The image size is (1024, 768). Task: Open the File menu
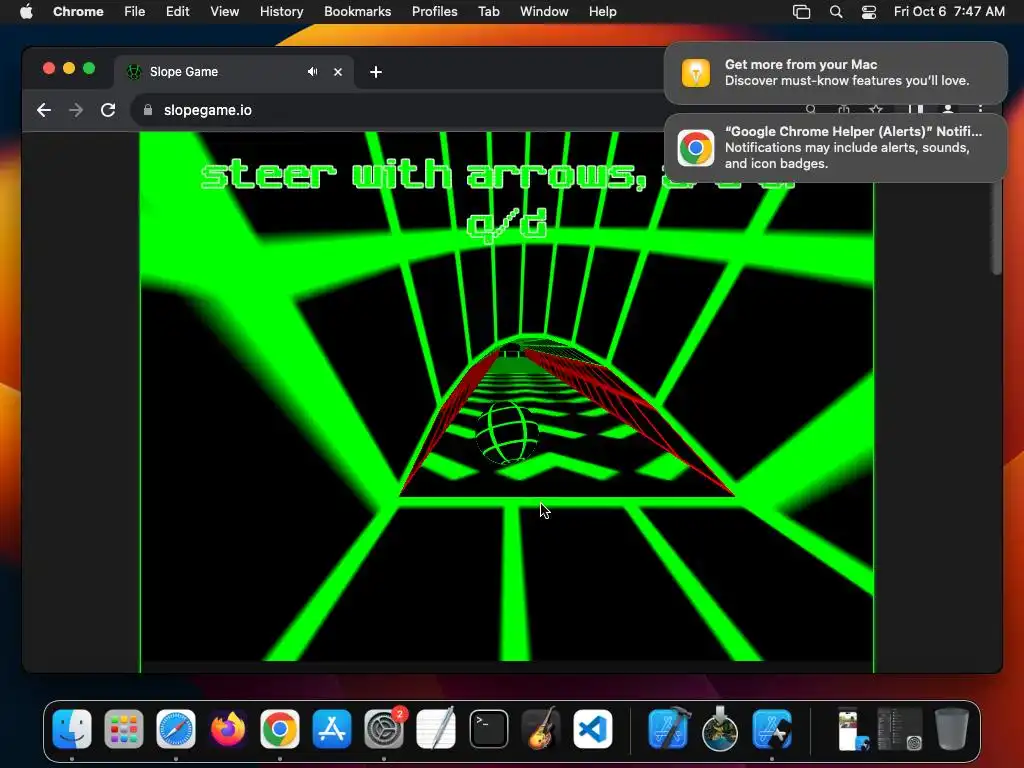pyautogui.click(x=135, y=12)
